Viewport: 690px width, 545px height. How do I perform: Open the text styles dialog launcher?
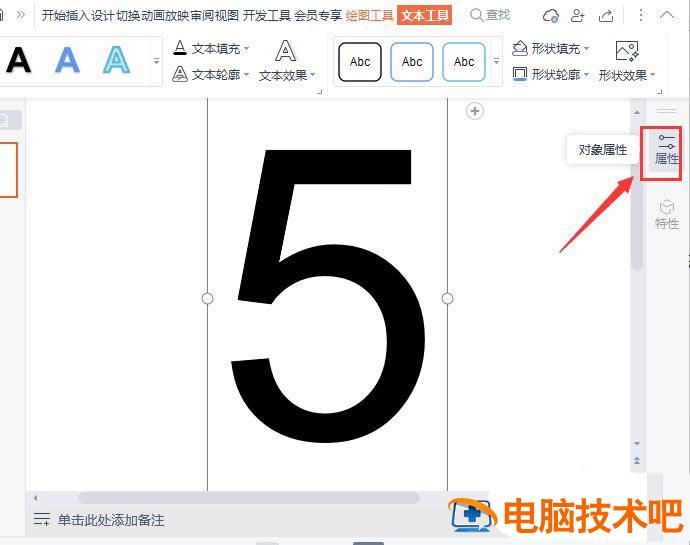320,92
